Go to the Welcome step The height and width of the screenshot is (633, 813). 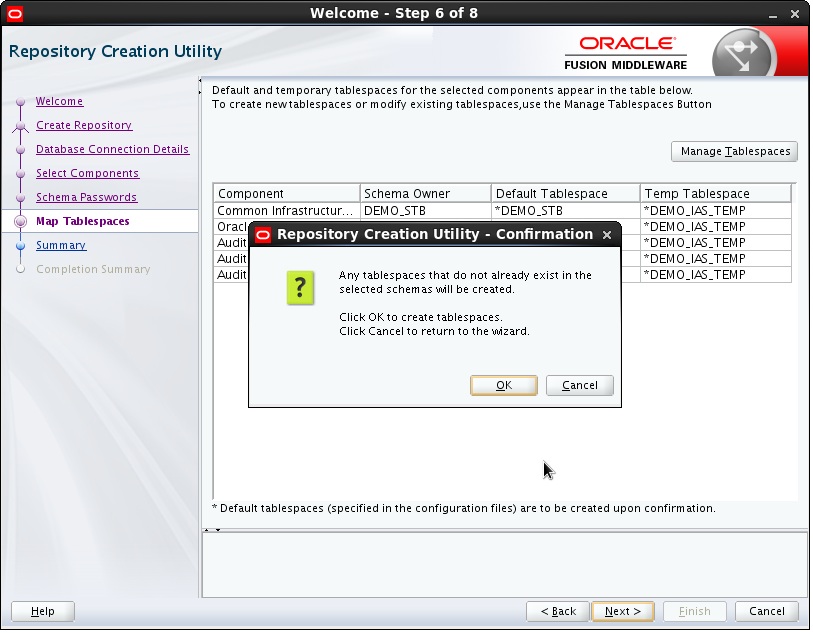coord(60,102)
